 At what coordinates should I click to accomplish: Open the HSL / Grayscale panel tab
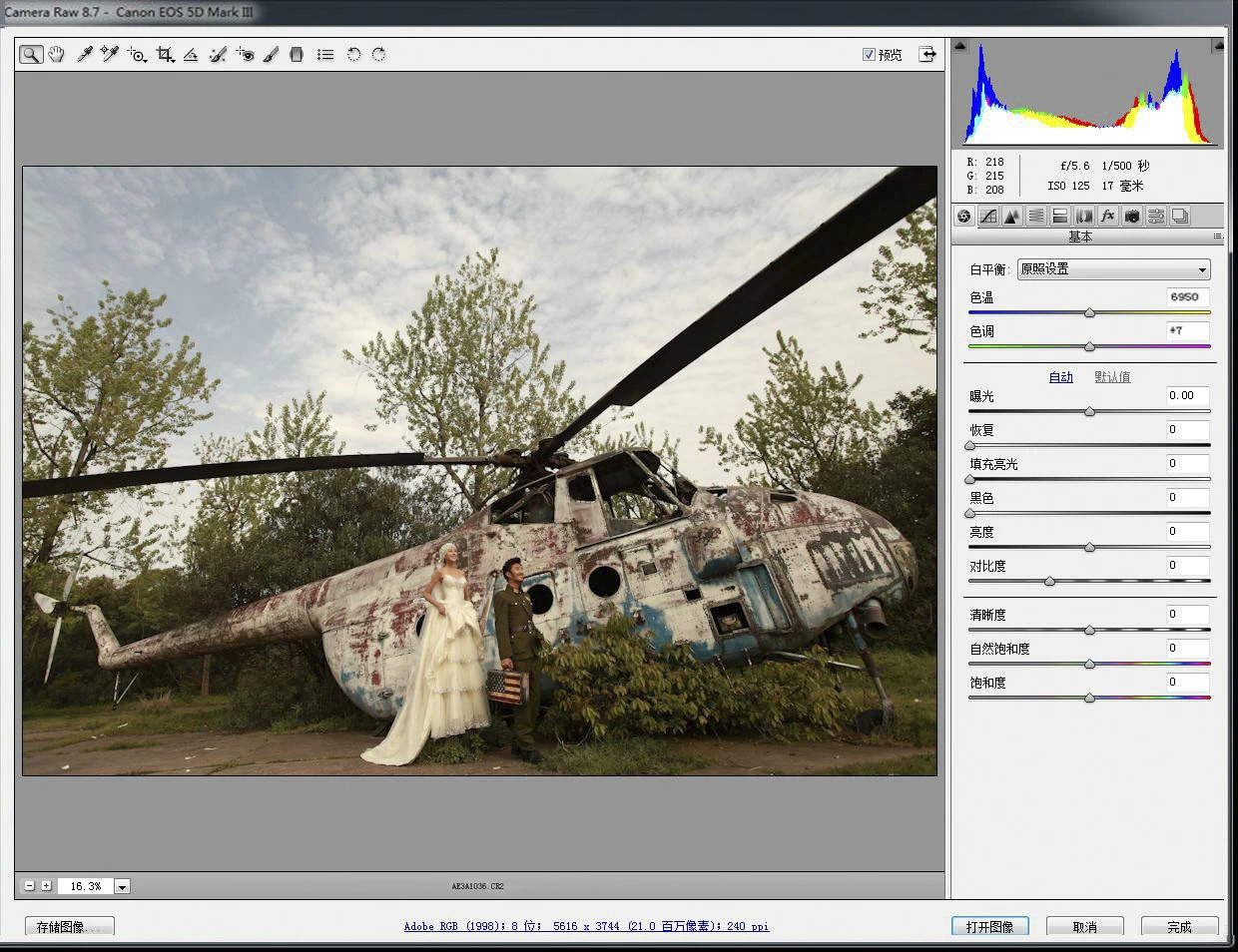click(1036, 216)
